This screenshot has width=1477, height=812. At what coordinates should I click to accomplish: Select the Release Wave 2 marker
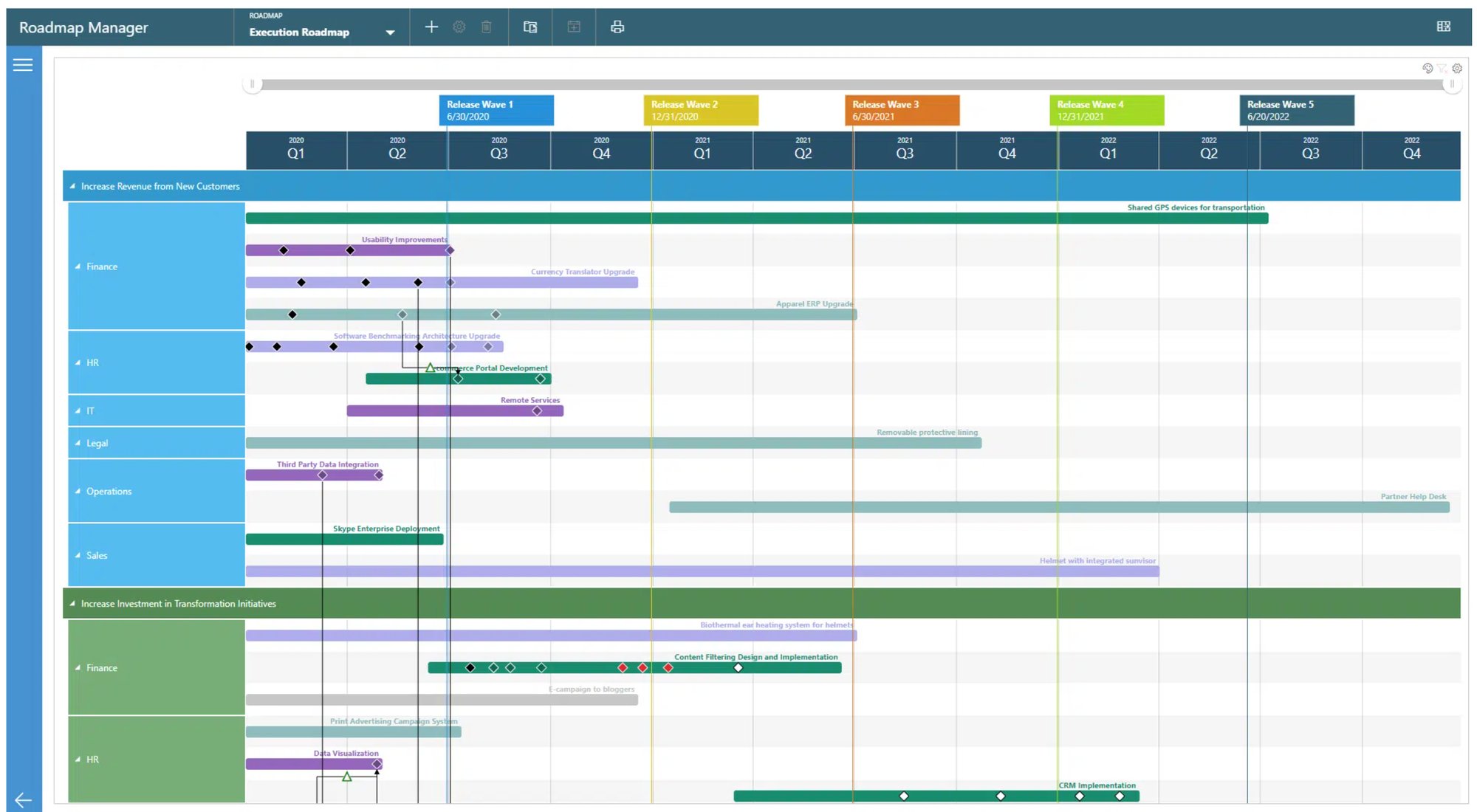[x=701, y=110]
